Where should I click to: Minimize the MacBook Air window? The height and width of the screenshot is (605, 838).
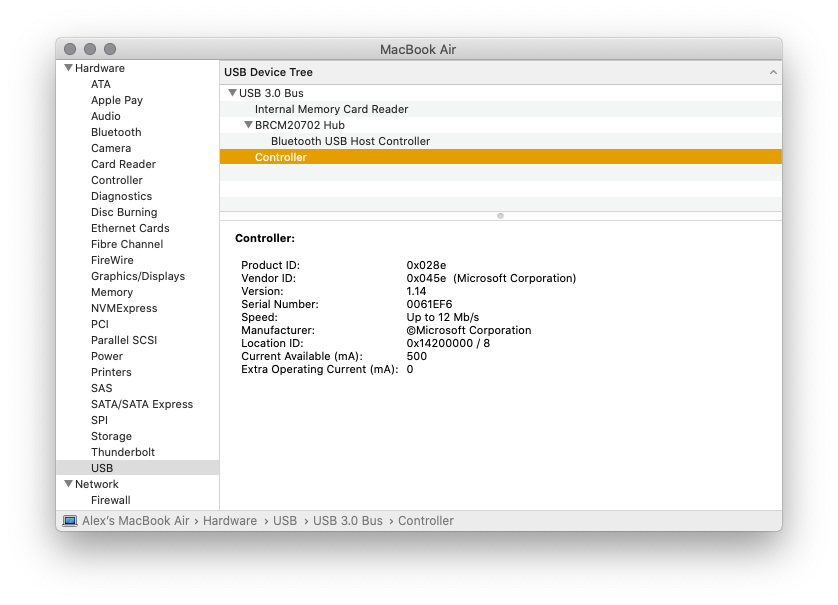click(x=90, y=49)
